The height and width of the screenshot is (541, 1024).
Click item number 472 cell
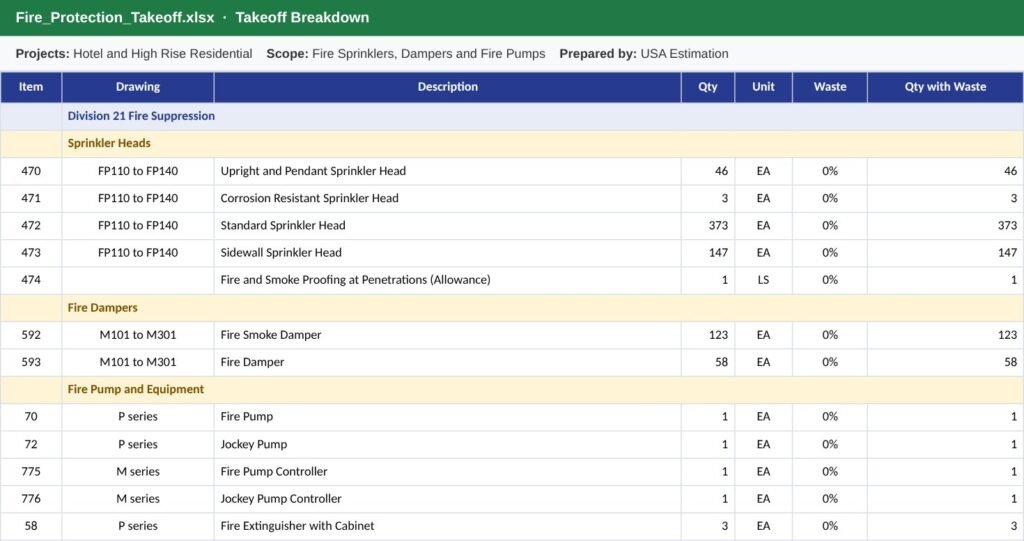pos(31,225)
